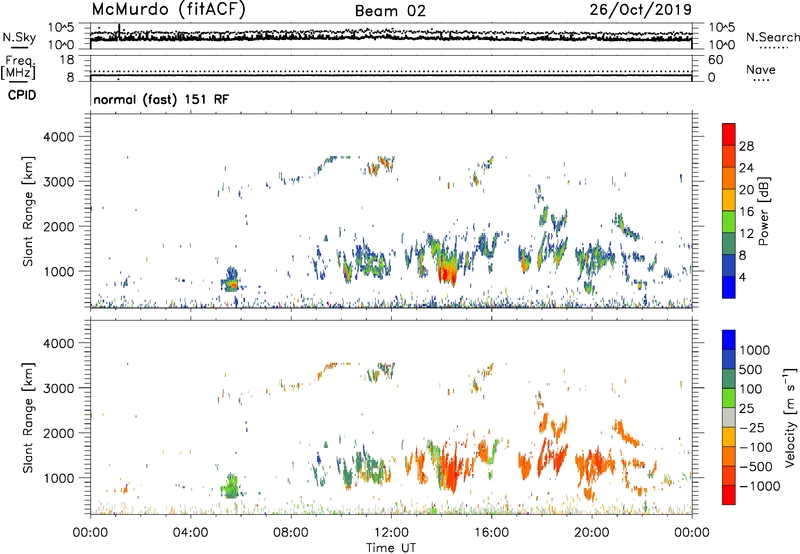Click the '18' frequency axis value
Image resolution: width=800 pixels, height=554 pixels.
coord(66,60)
